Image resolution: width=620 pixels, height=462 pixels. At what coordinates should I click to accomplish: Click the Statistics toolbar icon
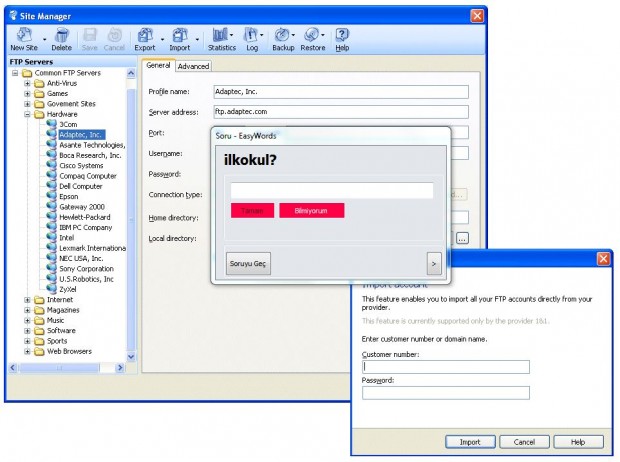pos(220,35)
